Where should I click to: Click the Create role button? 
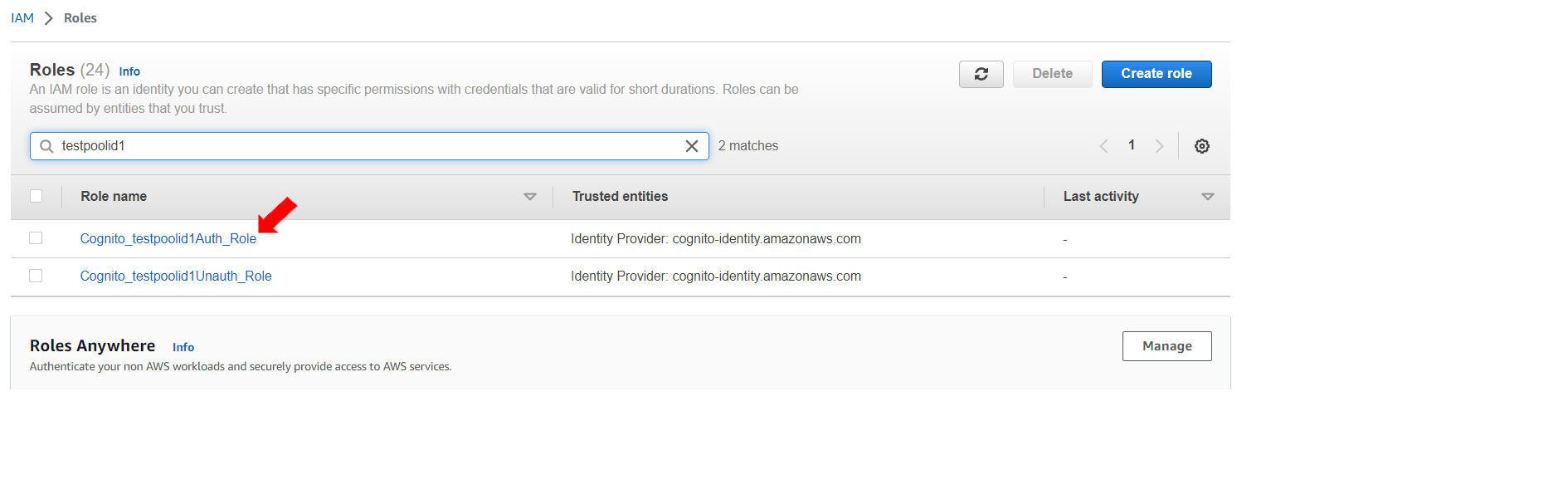coord(1156,74)
